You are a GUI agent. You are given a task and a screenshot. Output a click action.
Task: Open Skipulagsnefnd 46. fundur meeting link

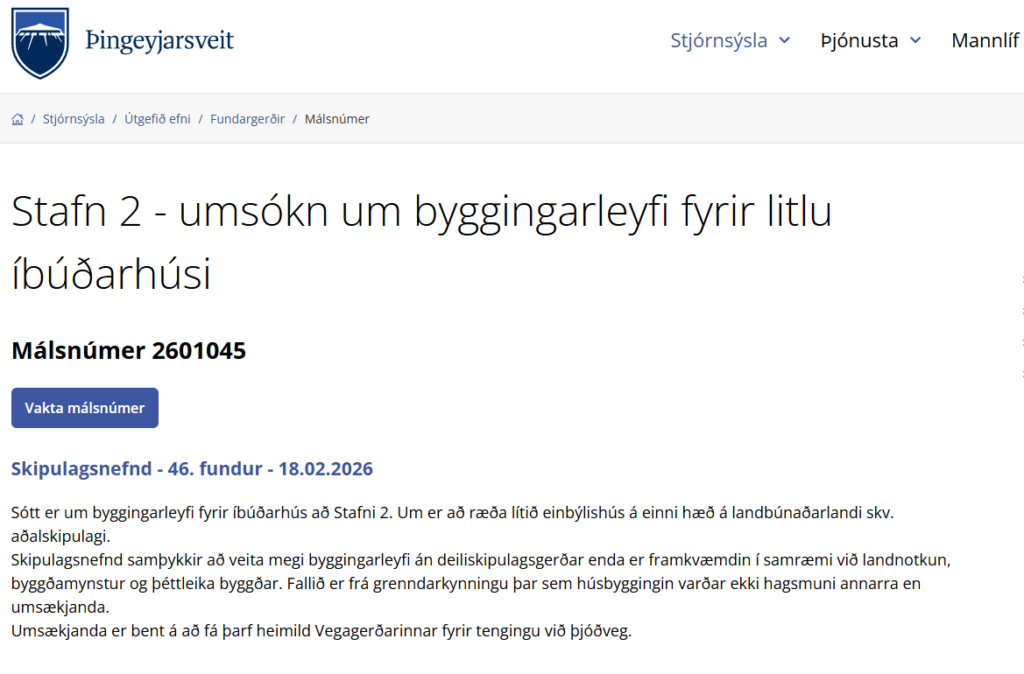point(191,469)
